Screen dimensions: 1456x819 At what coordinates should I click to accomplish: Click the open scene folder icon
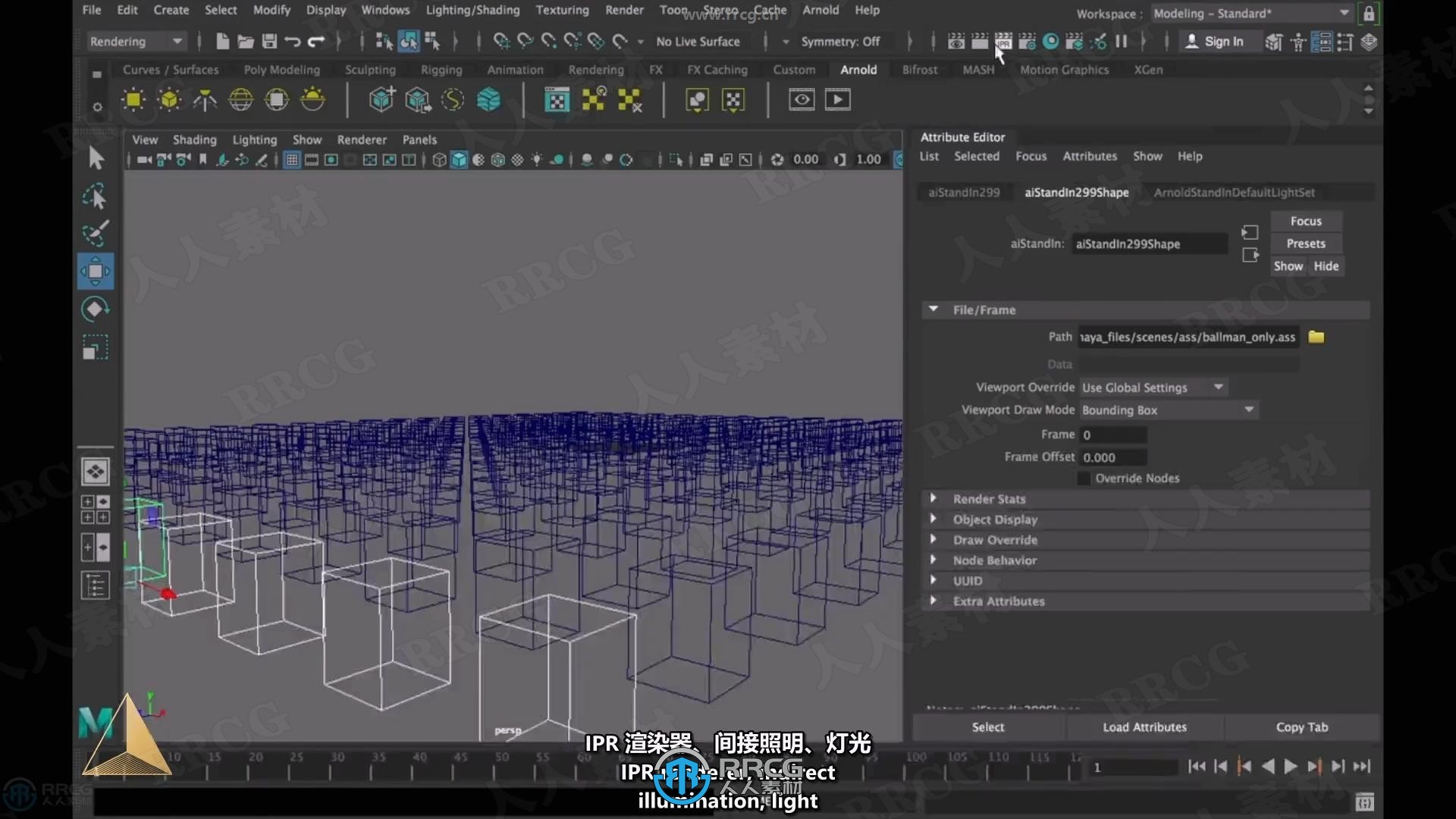(x=246, y=42)
